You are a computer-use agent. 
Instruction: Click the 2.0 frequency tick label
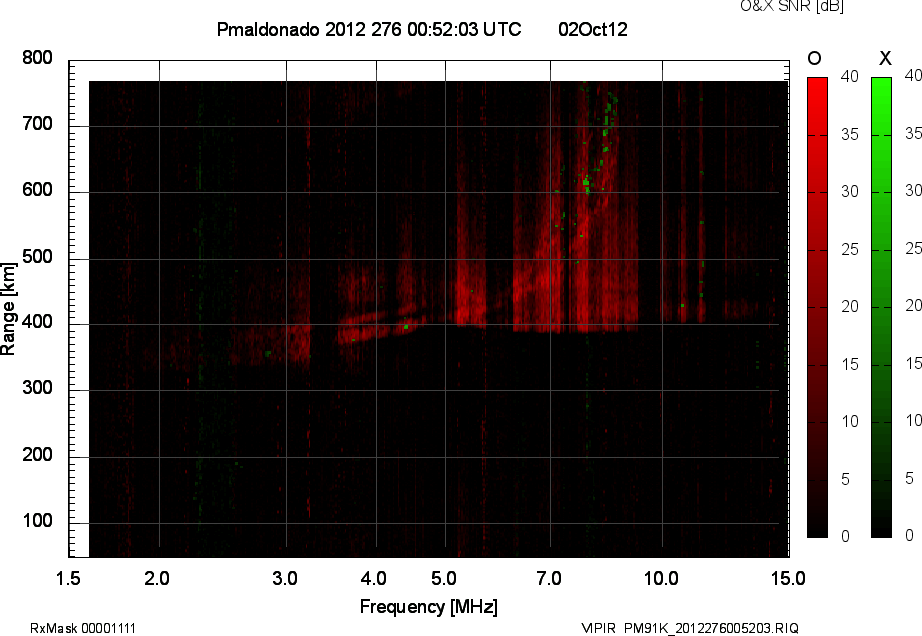tap(157, 578)
